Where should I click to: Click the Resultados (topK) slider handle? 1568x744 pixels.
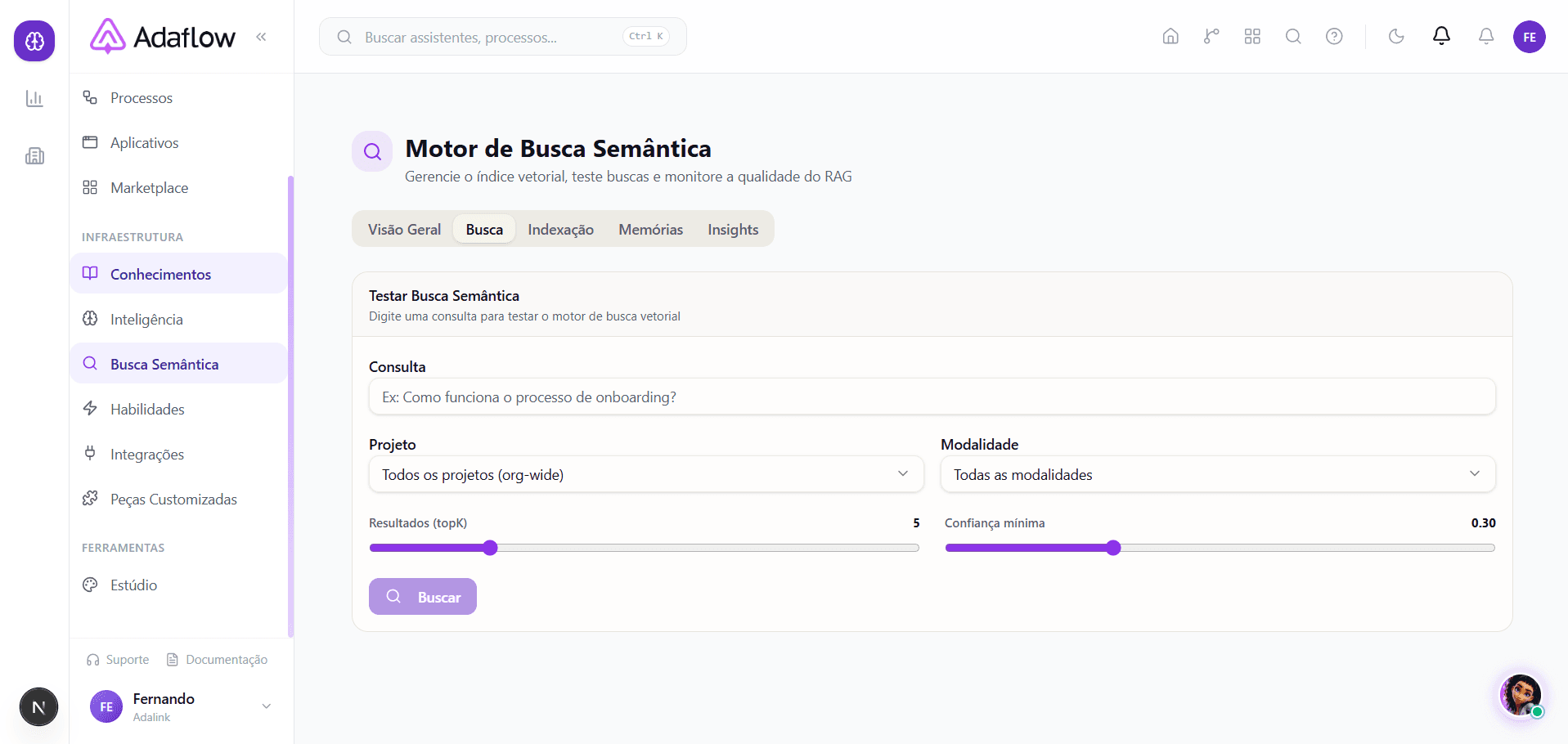[x=490, y=548]
